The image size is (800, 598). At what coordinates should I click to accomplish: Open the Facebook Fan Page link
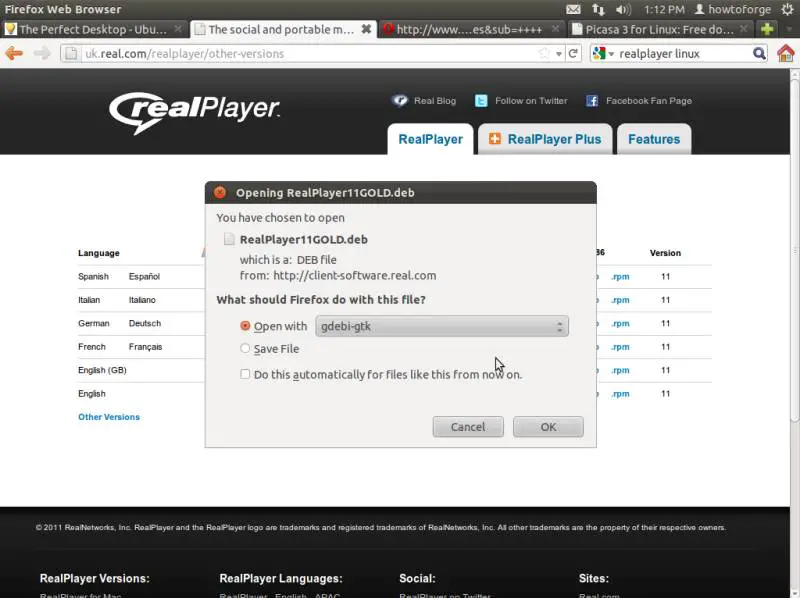649,101
